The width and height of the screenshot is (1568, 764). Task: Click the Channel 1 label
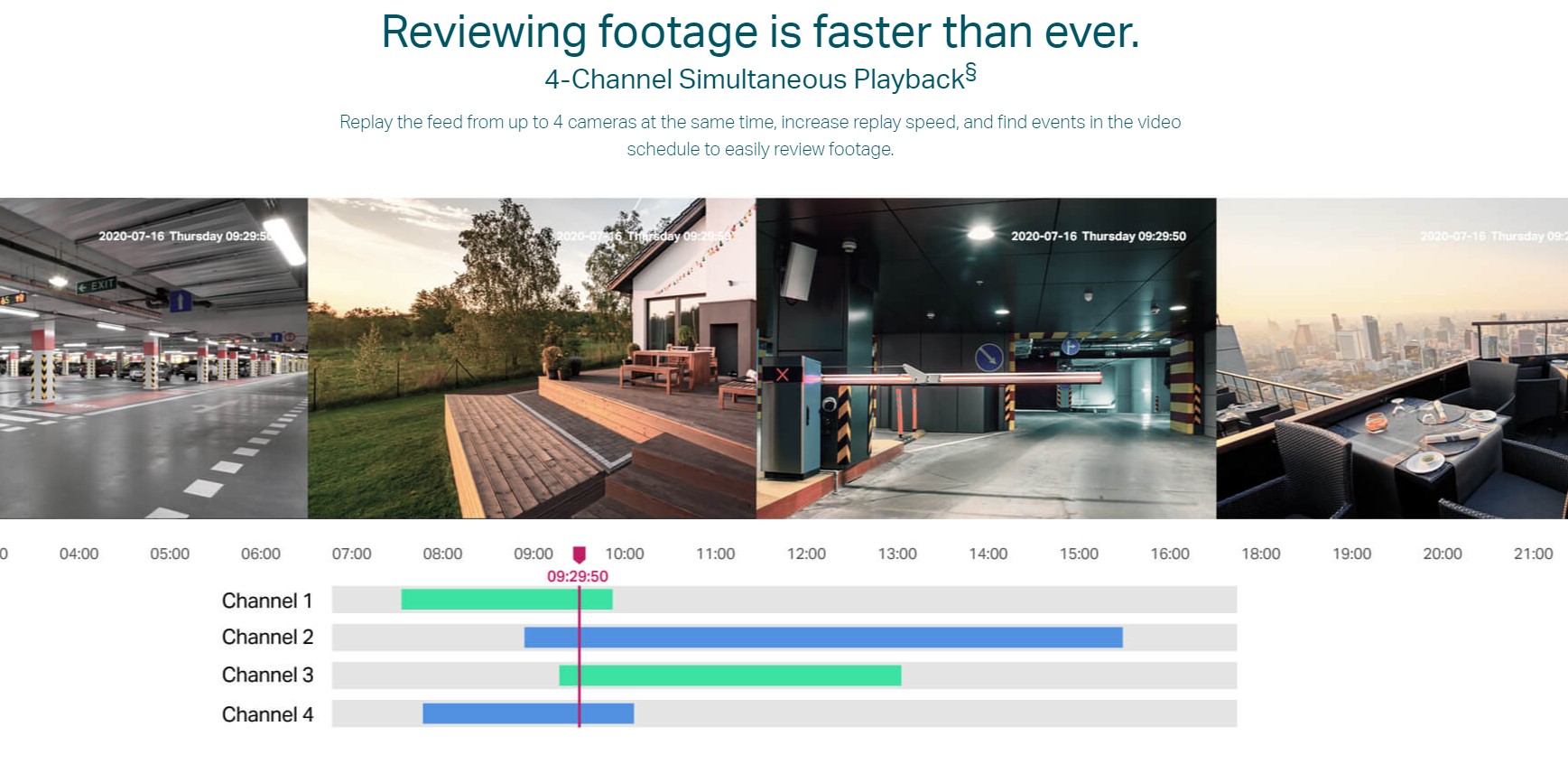[267, 601]
